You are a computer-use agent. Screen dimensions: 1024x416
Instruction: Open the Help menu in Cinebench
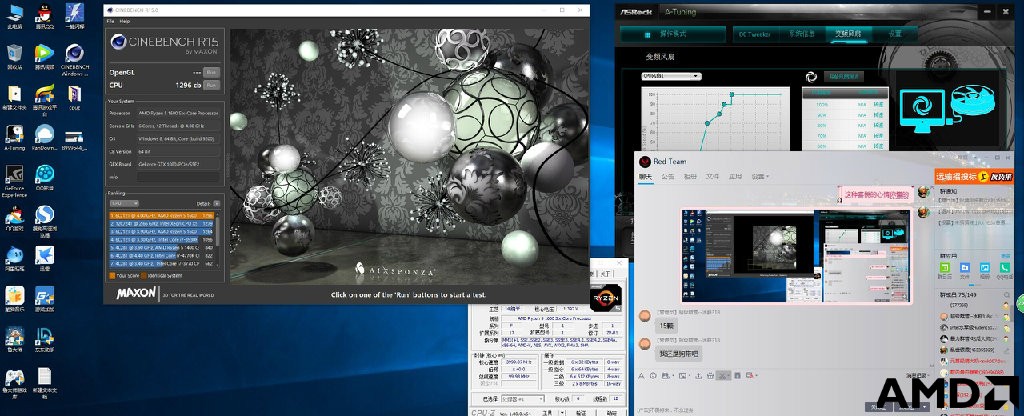(124, 21)
